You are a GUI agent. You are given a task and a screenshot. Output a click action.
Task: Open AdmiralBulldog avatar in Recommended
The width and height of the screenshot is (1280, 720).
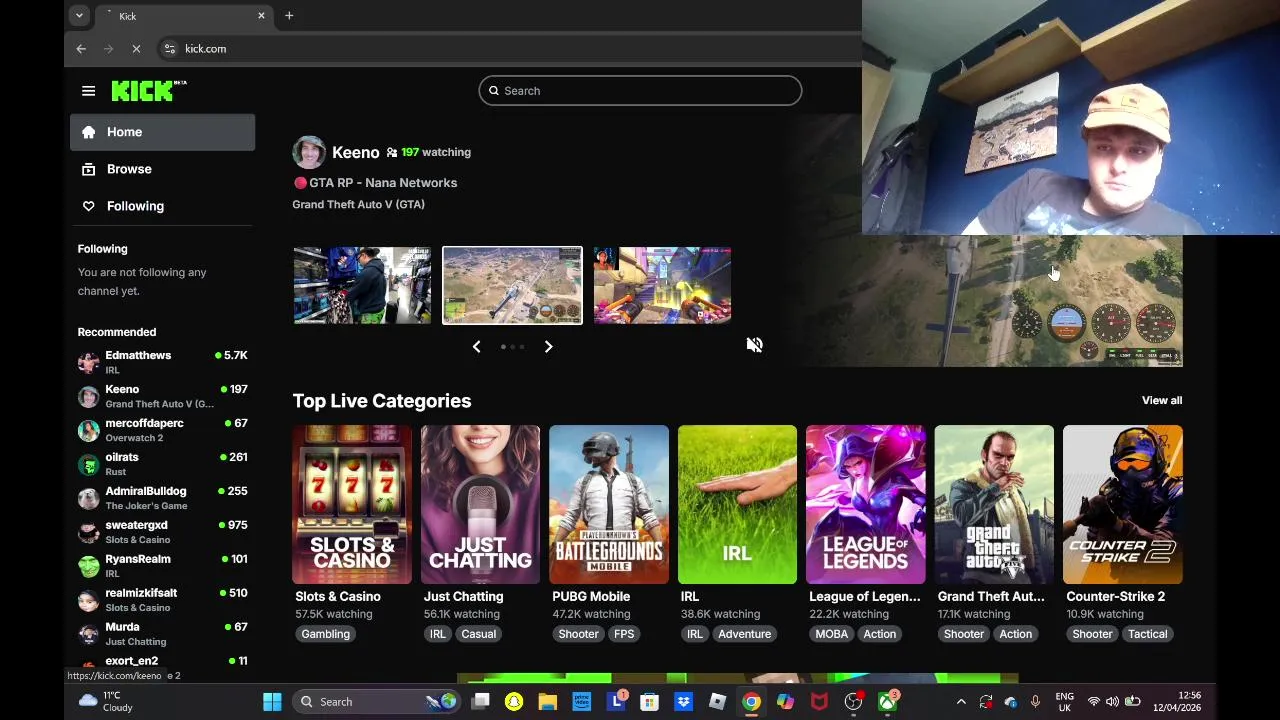tap(89, 498)
